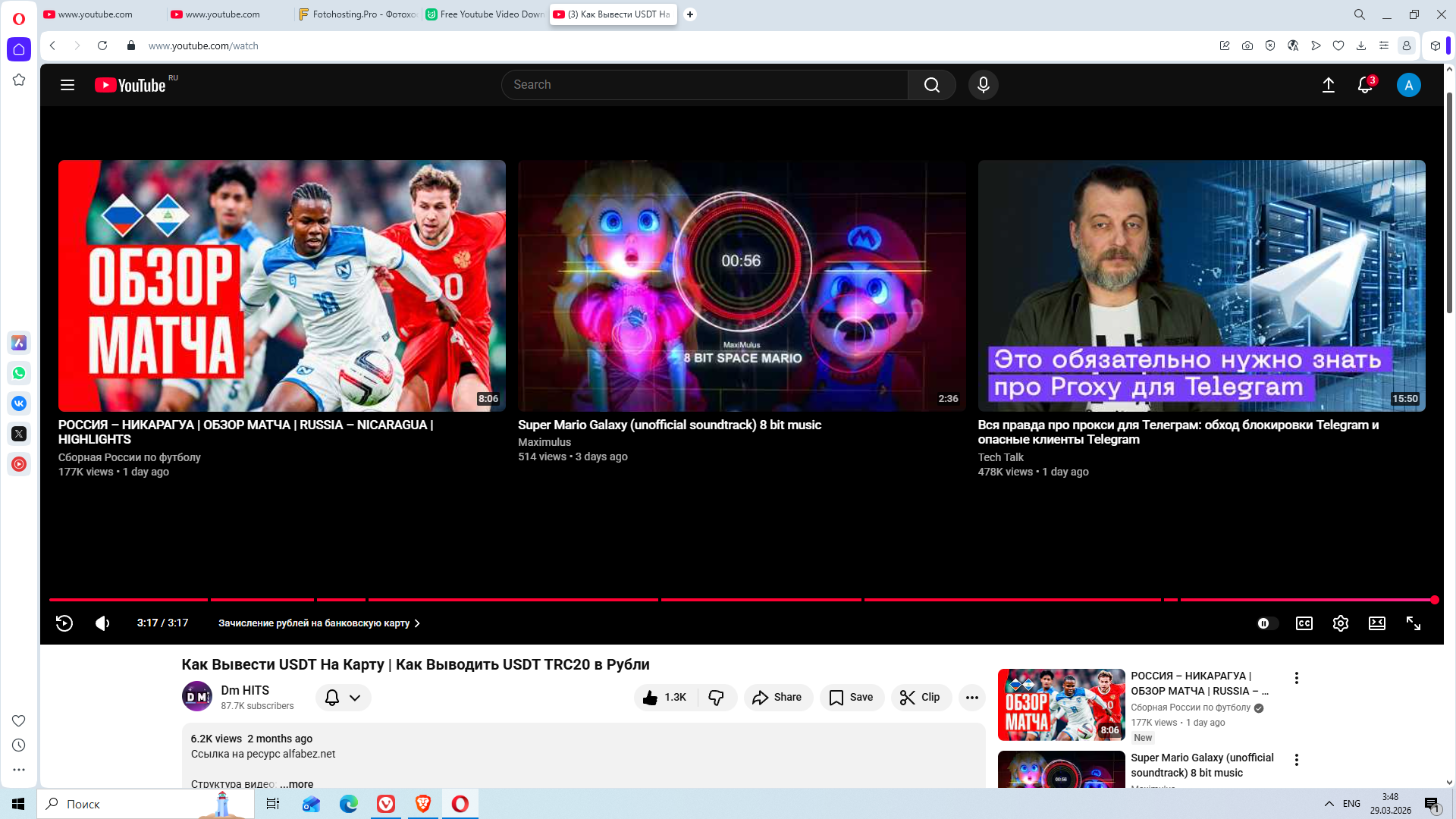Open the YouTube hamburger guide menu
The width and height of the screenshot is (1456, 819).
pyautogui.click(x=67, y=85)
